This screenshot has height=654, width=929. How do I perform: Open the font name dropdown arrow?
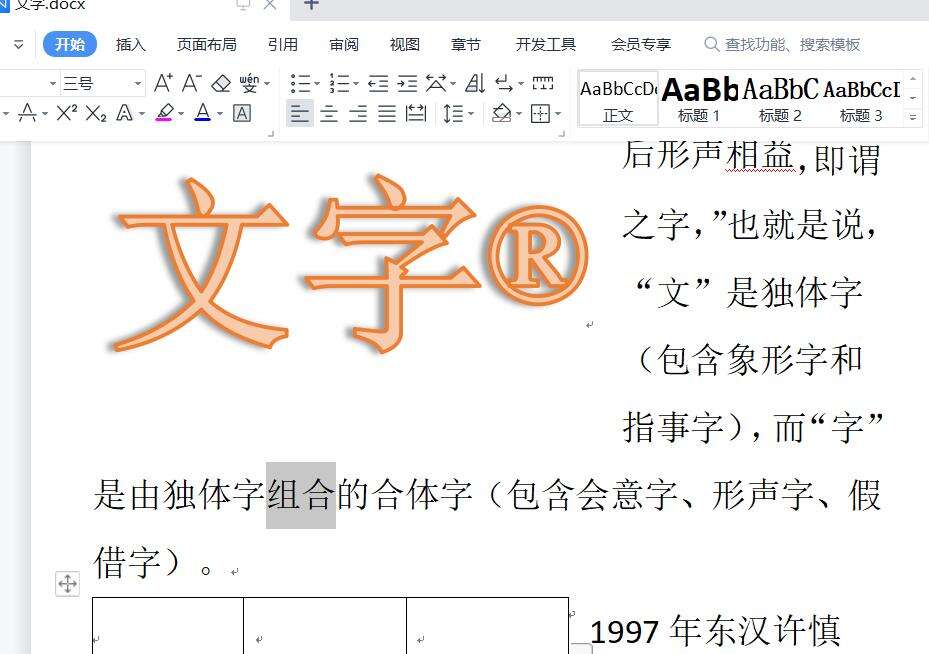pyautogui.click(x=52, y=84)
